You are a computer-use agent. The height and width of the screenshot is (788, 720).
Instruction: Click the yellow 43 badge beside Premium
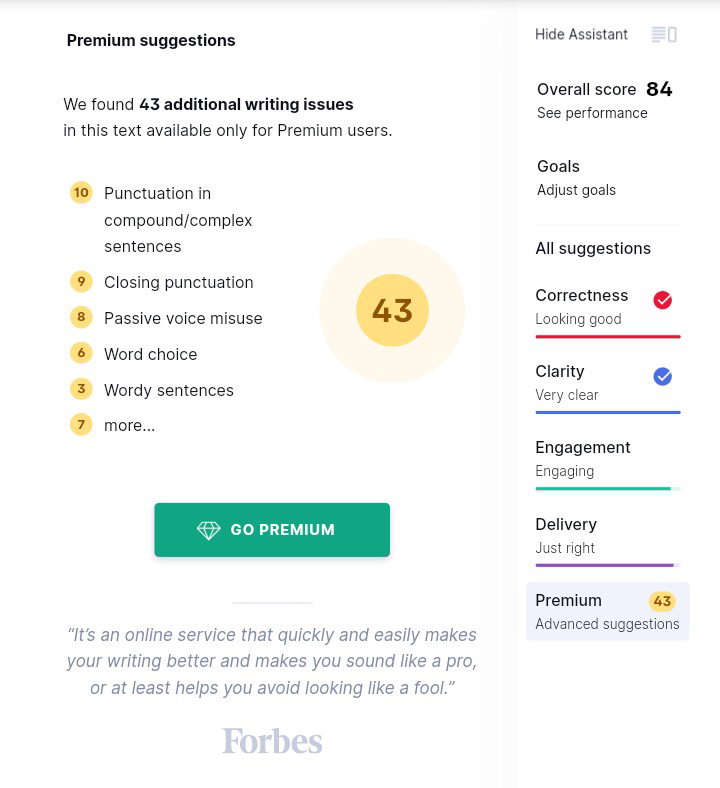tap(662, 601)
